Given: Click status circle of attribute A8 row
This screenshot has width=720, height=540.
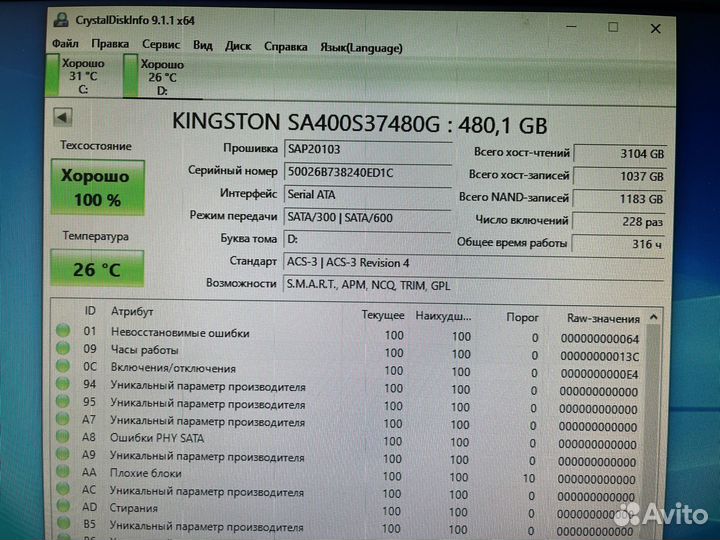Looking at the screenshot, I should click(x=63, y=436).
